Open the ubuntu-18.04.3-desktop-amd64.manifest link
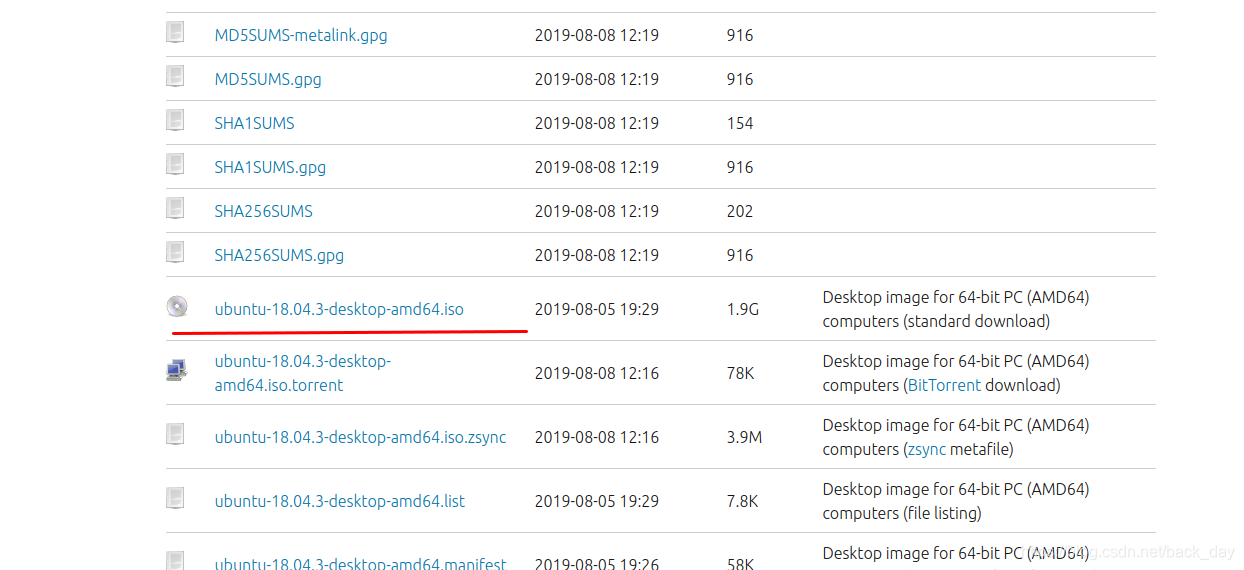Image resolution: width=1244 pixels, height=570 pixels. point(360,564)
